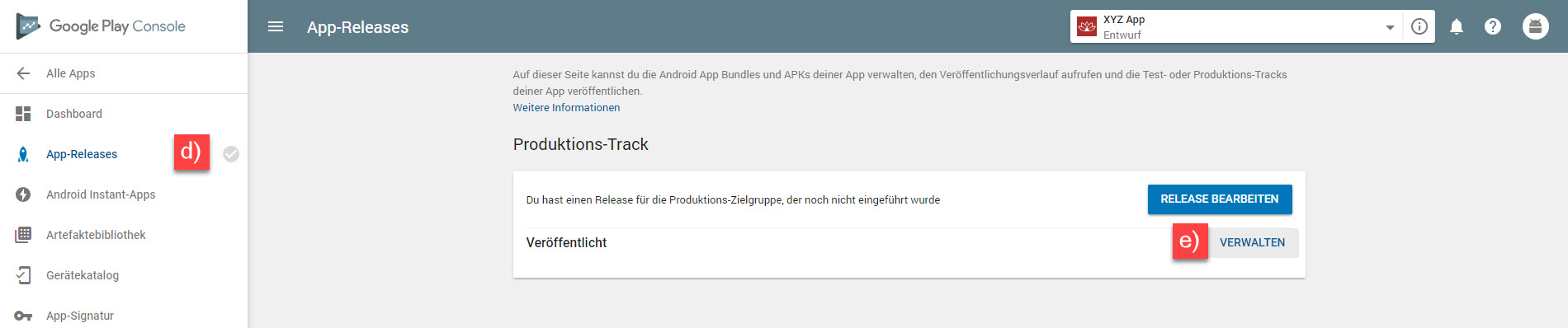Click the Dashboard grid icon
This screenshot has height=328, width=1568.
click(x=23, y=114)
